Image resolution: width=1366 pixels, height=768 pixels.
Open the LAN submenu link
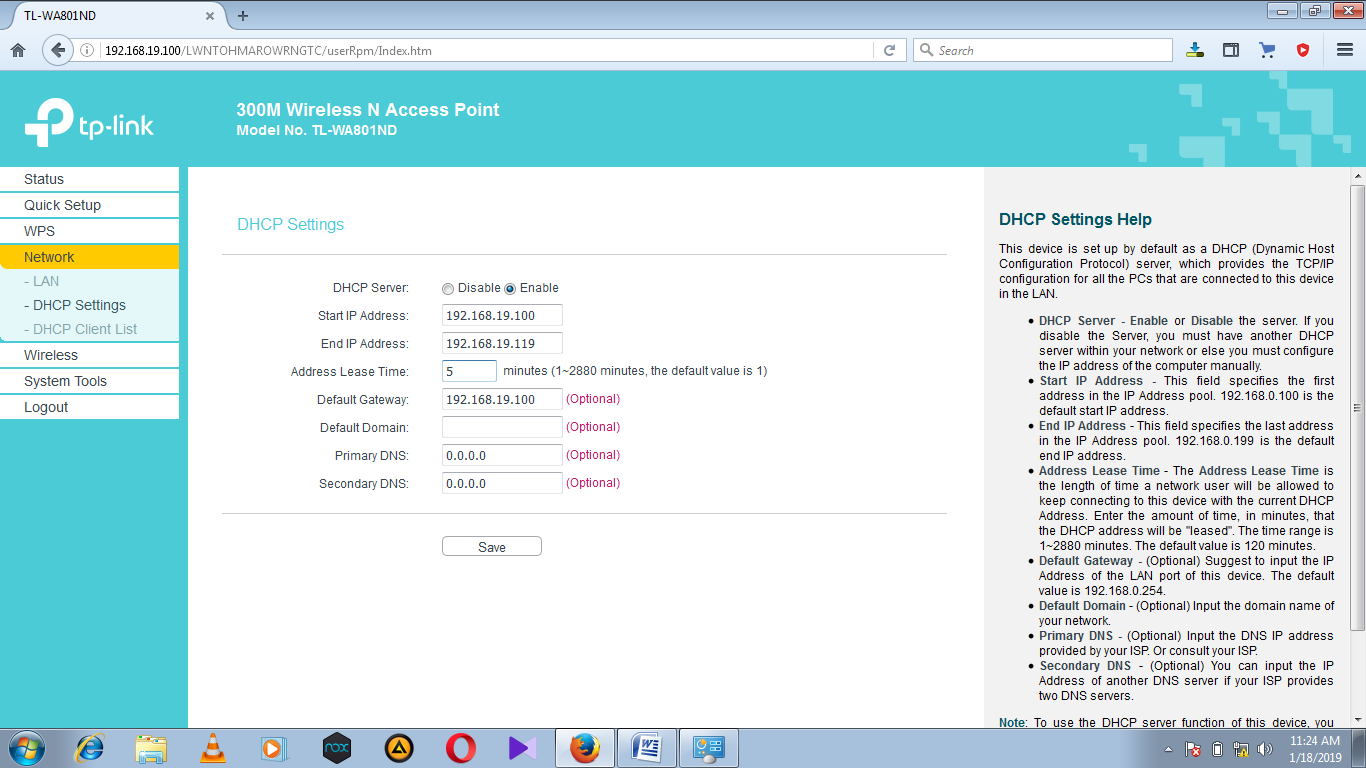pos(41,281)
